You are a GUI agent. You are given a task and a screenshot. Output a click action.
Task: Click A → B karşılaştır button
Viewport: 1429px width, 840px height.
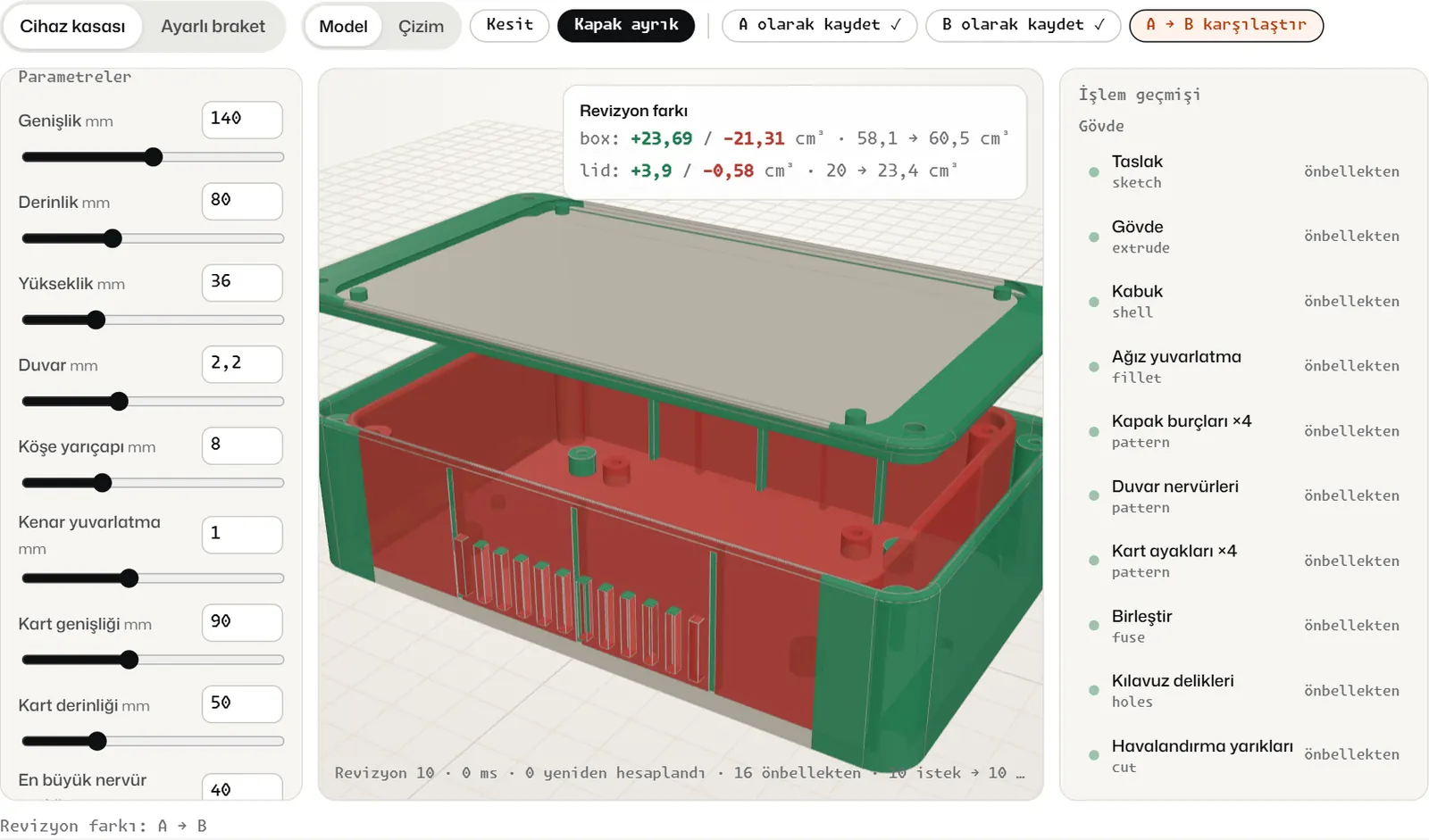click(x=1226, y=25)
